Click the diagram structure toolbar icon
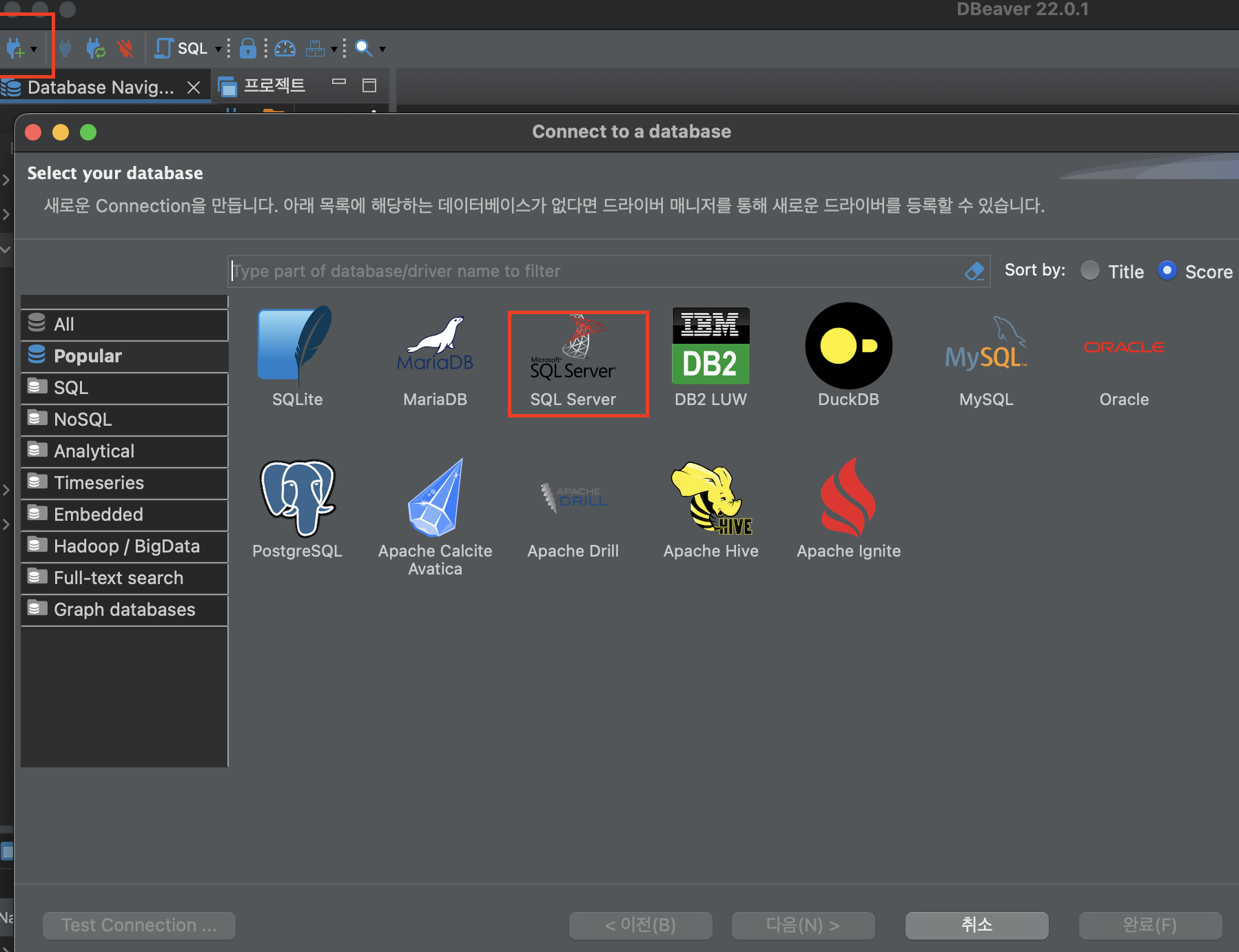Screen dimensions: 1239x952 (x=315, y=48)
